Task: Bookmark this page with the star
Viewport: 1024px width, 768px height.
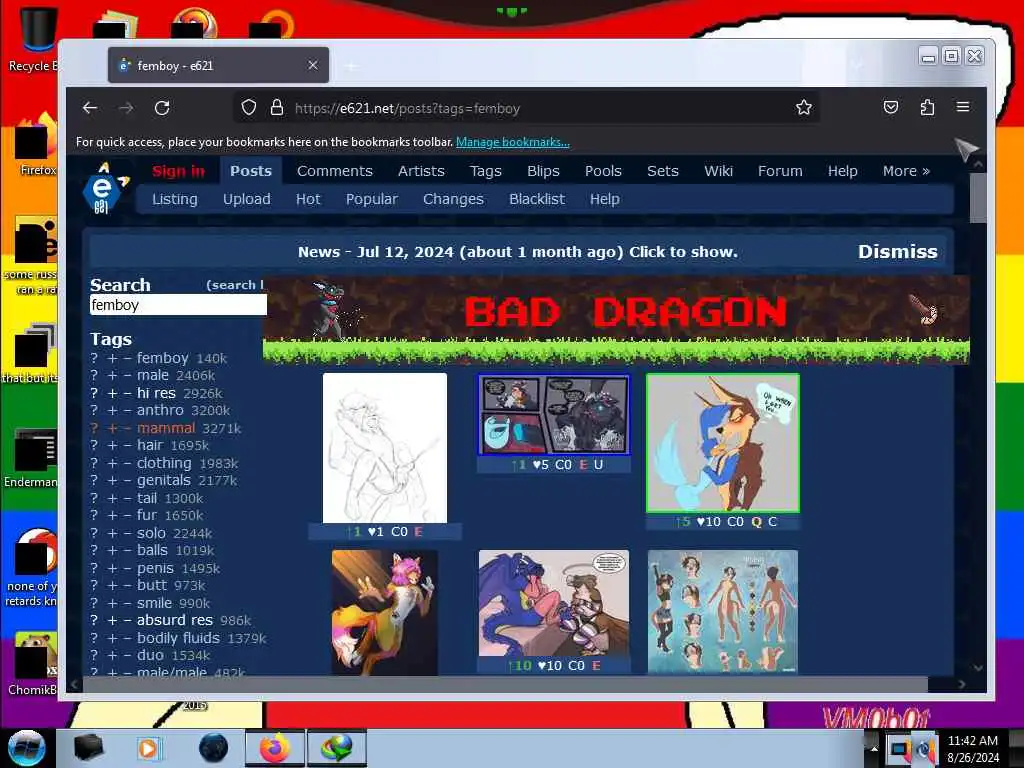Action: point(804,108)
